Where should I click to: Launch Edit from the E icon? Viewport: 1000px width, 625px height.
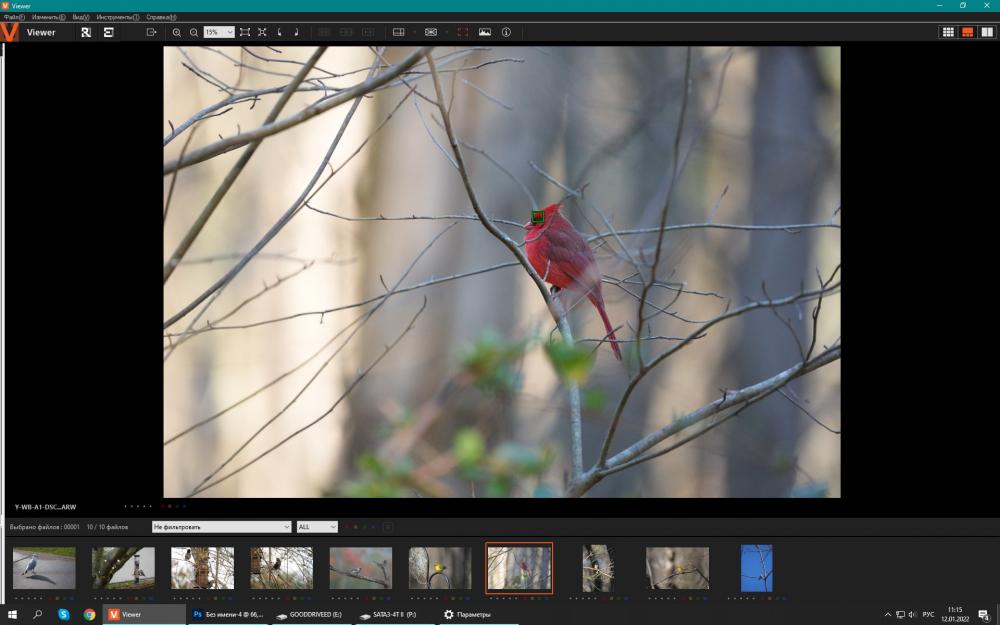click(x=108, y=33)
